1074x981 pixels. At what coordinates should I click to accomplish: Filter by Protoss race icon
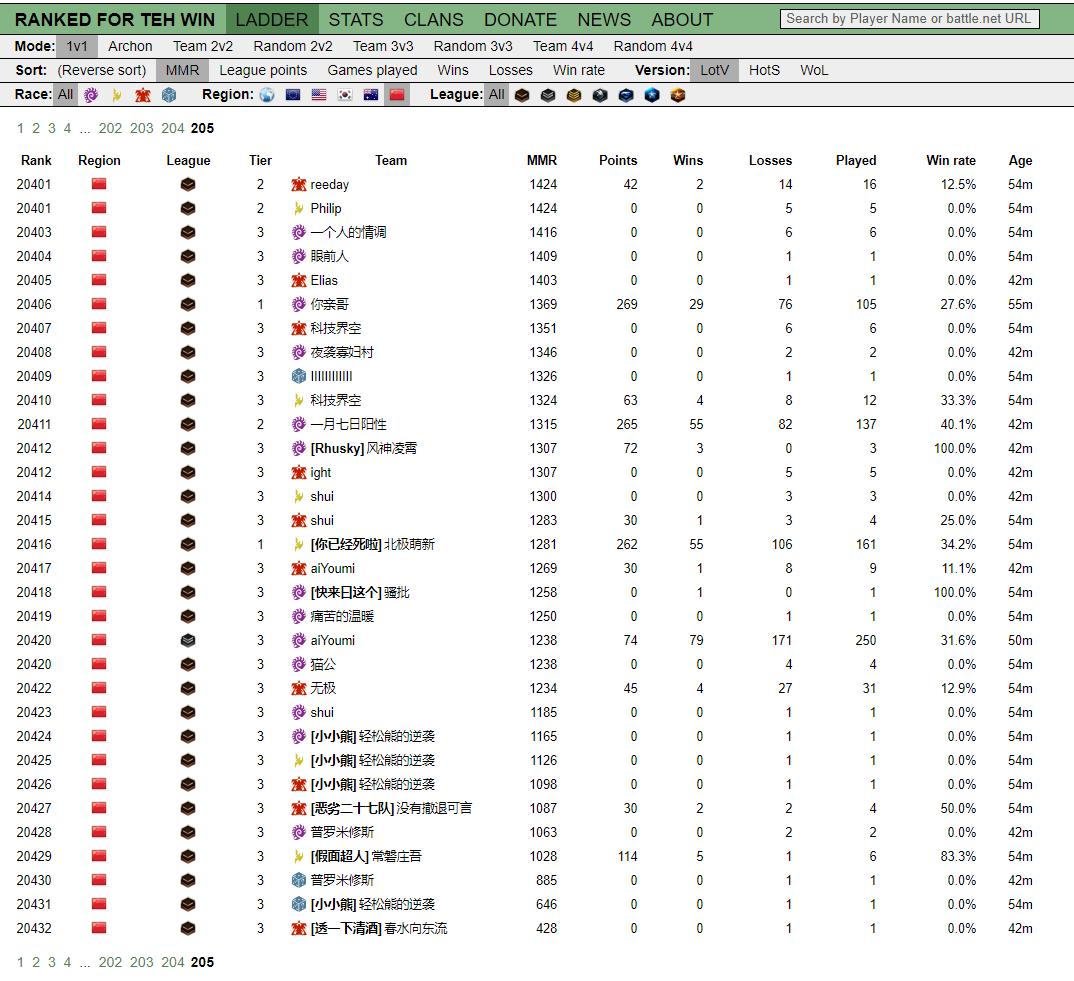[117, 95]
